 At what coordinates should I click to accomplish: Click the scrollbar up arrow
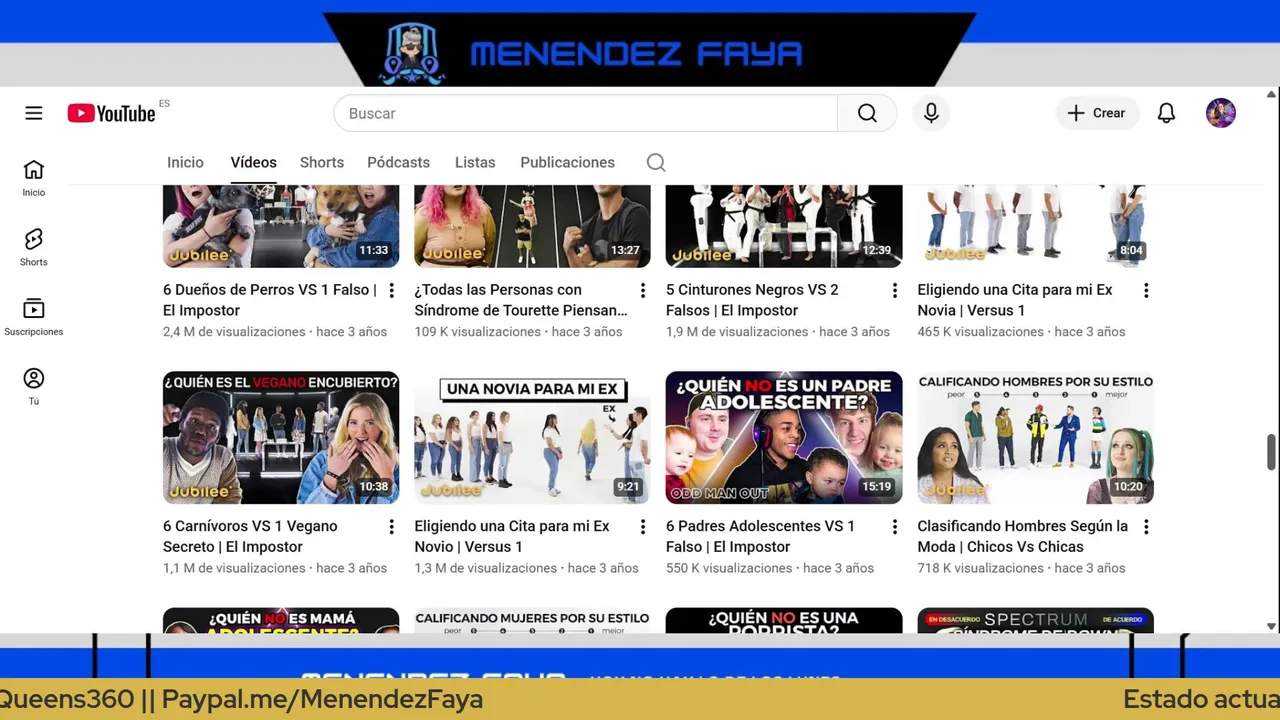point(1272,94)
